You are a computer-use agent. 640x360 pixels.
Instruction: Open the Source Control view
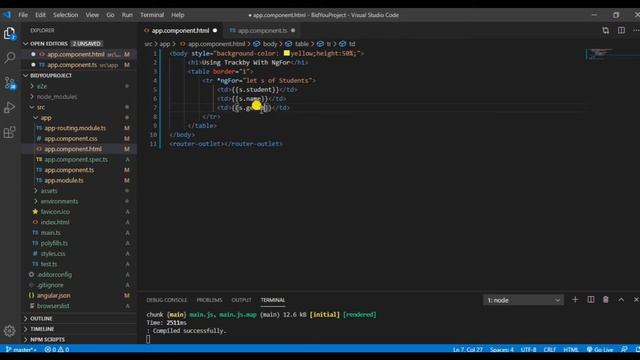9,82
